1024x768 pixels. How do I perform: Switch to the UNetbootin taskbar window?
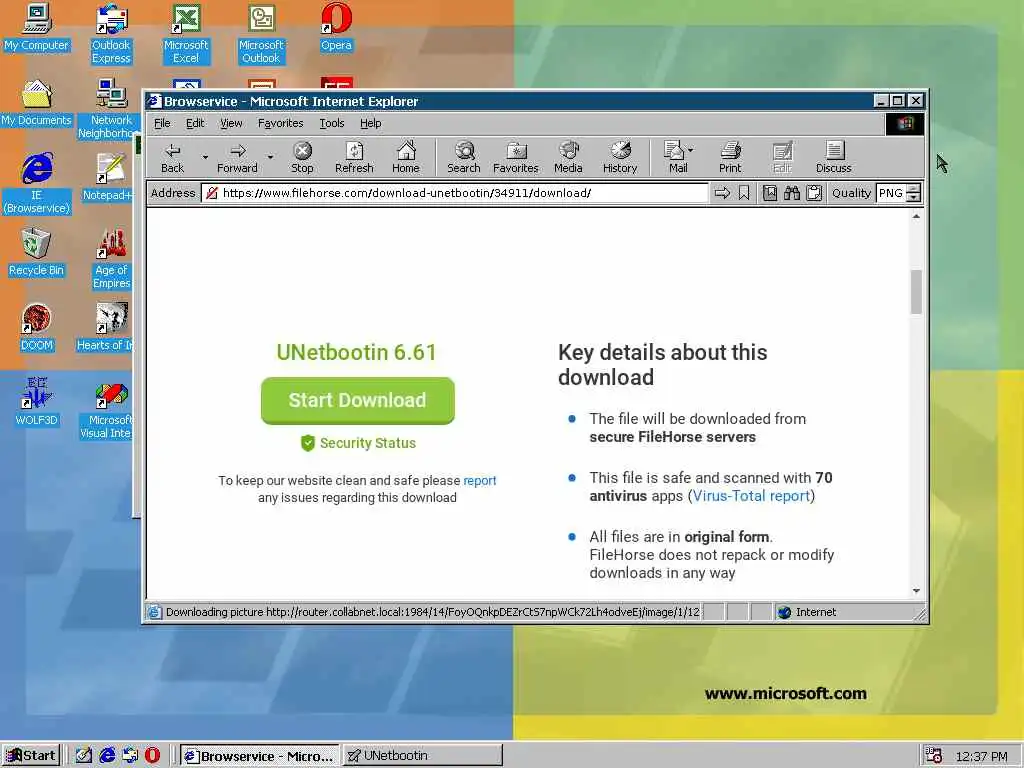[x=423, y=756]
